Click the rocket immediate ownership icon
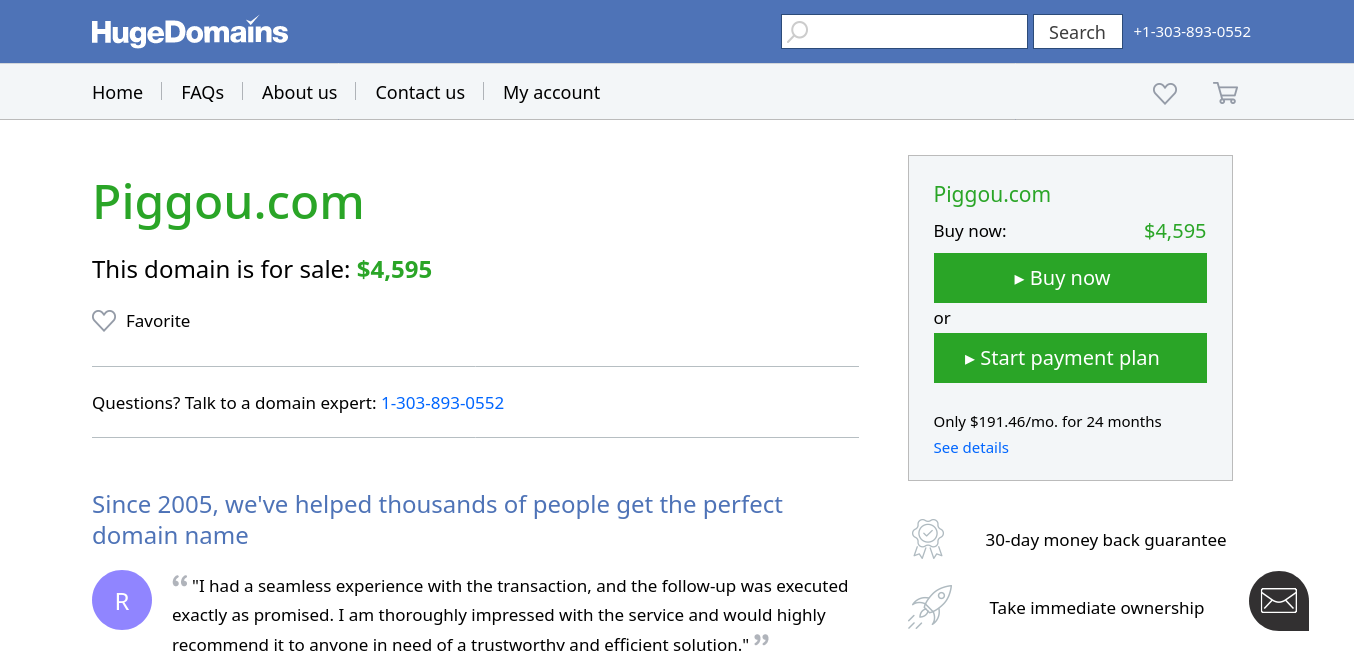The image size is (1366, 651). point(929,607)
